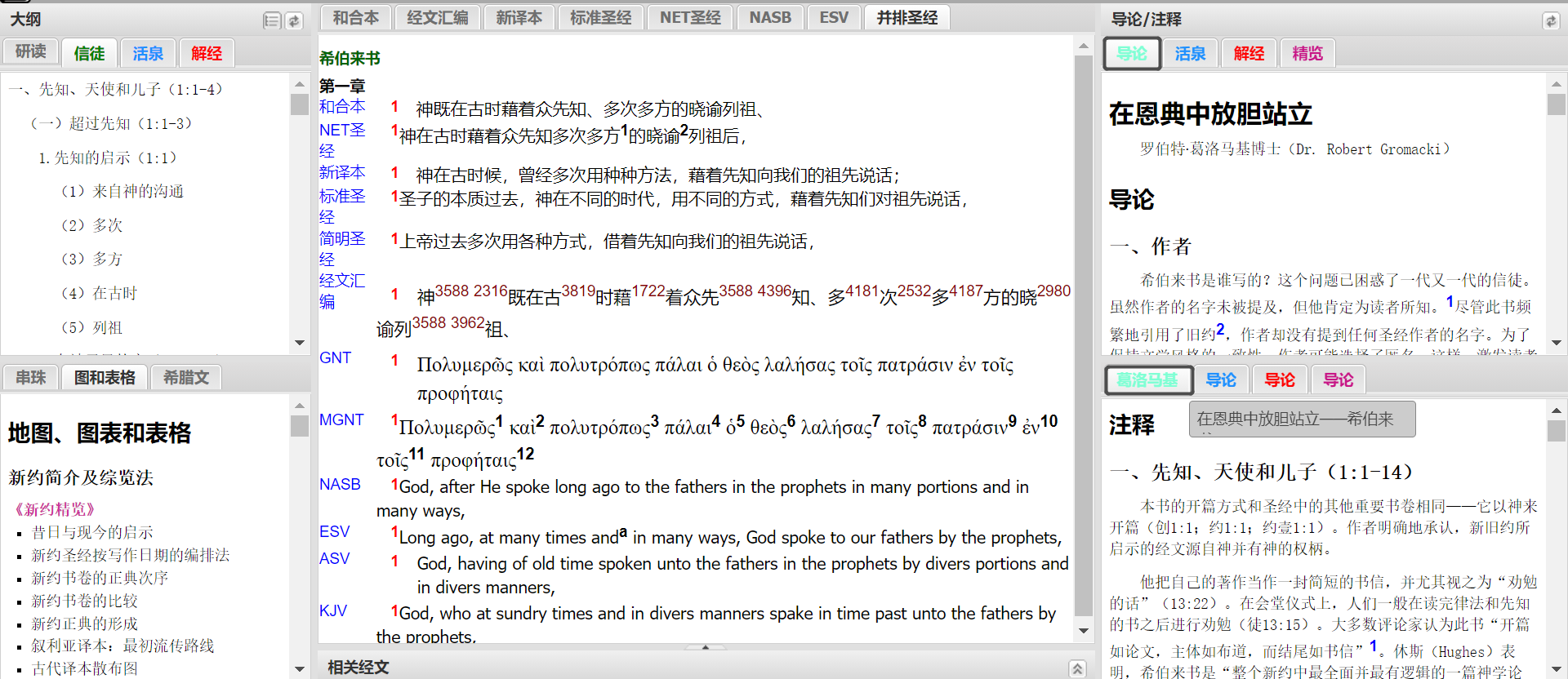Open the 《新约精览》 link
1568x679 pixels.
tap(55, 509)
